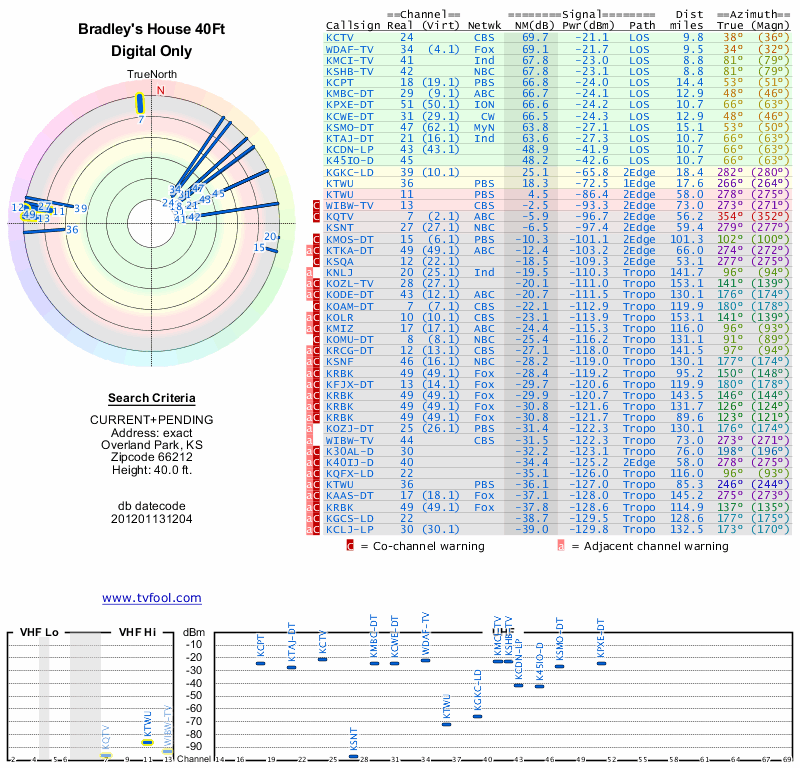
Task: Click the Bradley's House 40Ft title
Action: (x=152, y=29)
